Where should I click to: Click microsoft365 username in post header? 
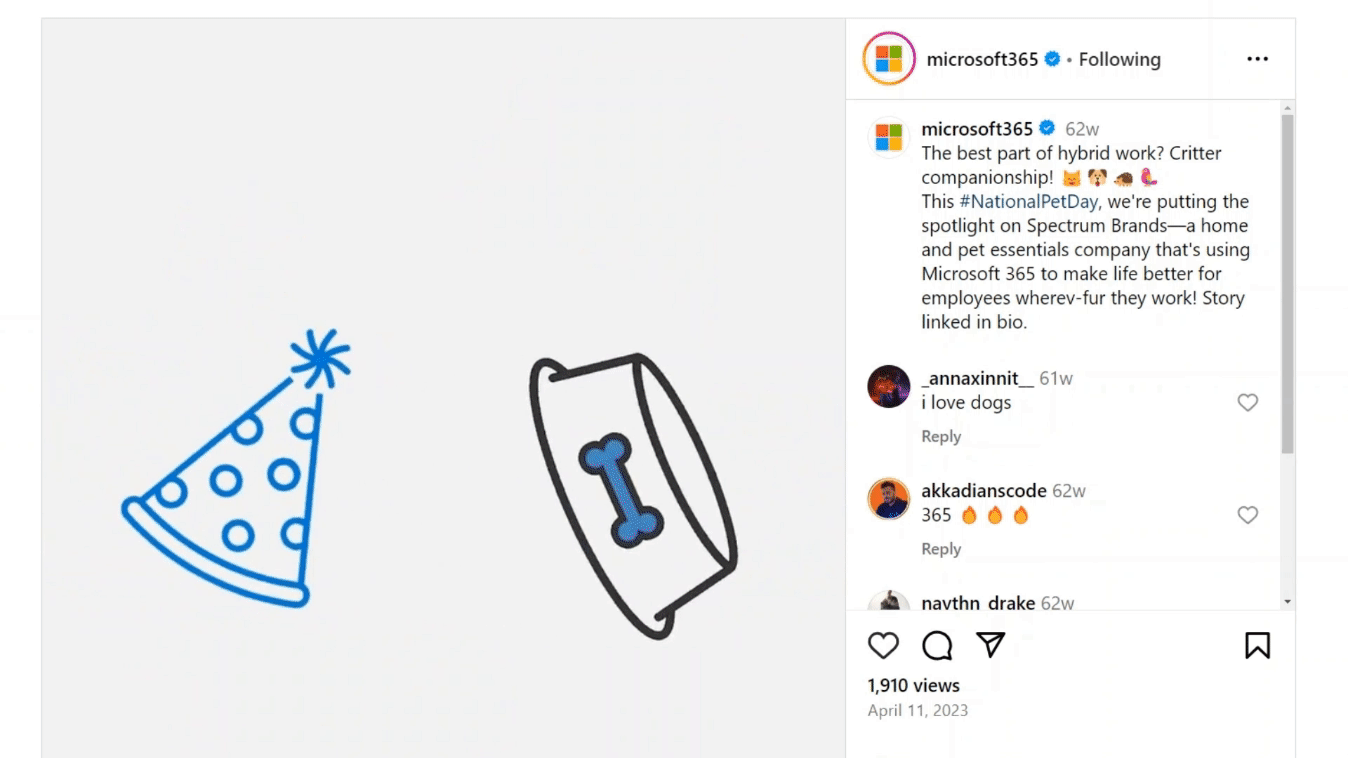click(982, 59)
